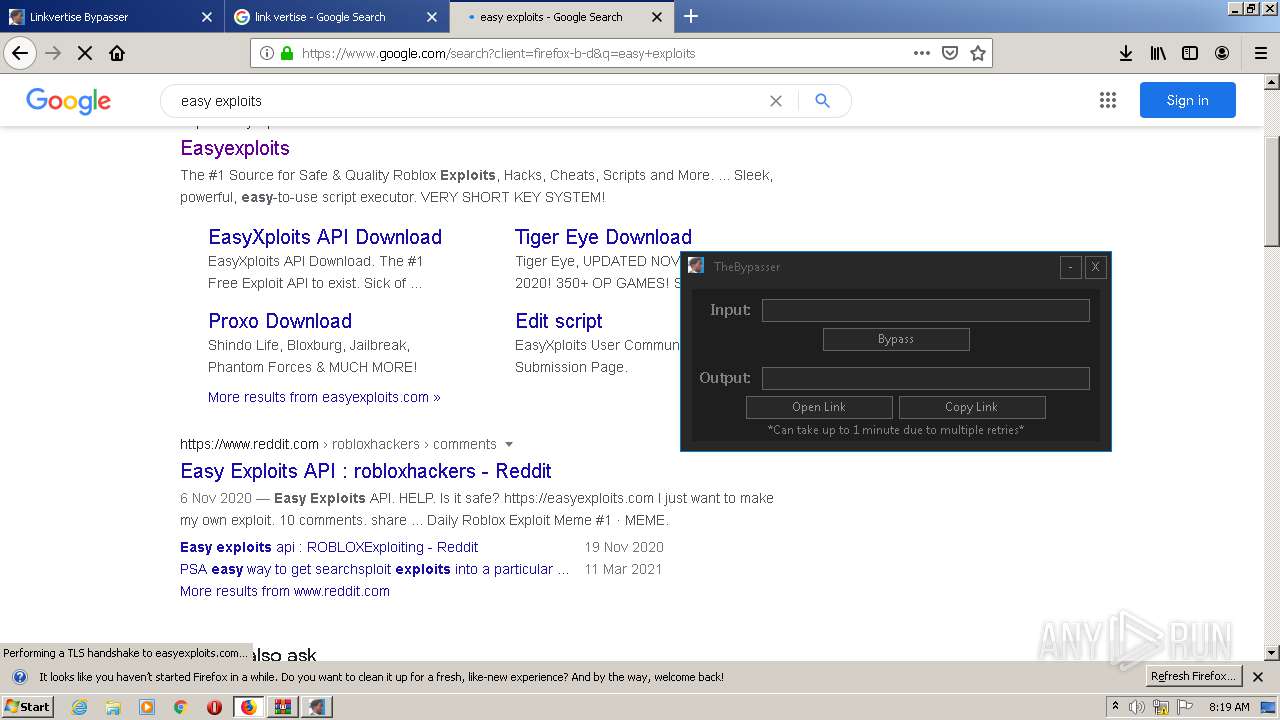Close the Linkvertise Bypasser tab
Screen dimensions: 1280x720
click(x=207, y=17)
